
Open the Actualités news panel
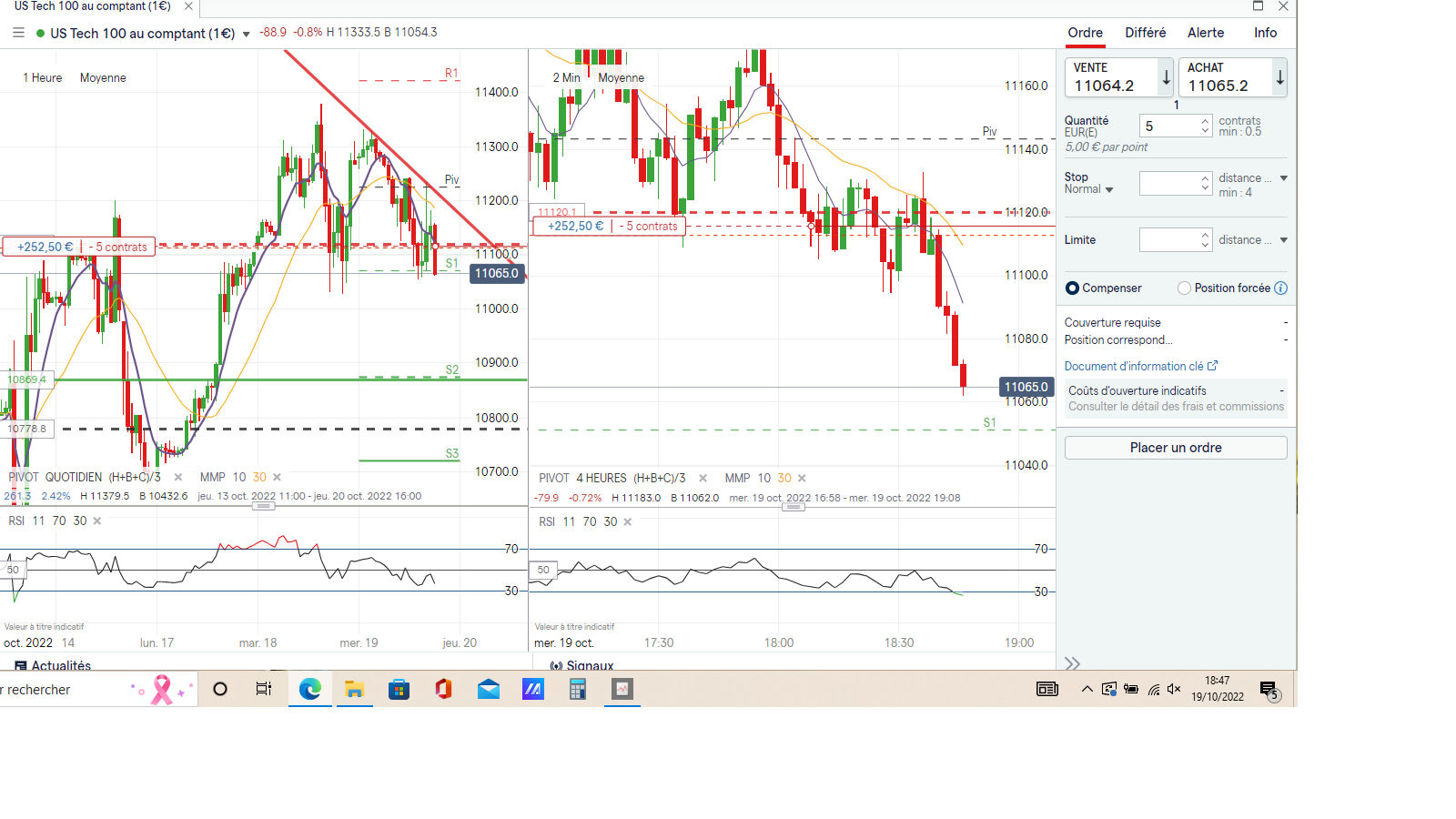[54, 665]
